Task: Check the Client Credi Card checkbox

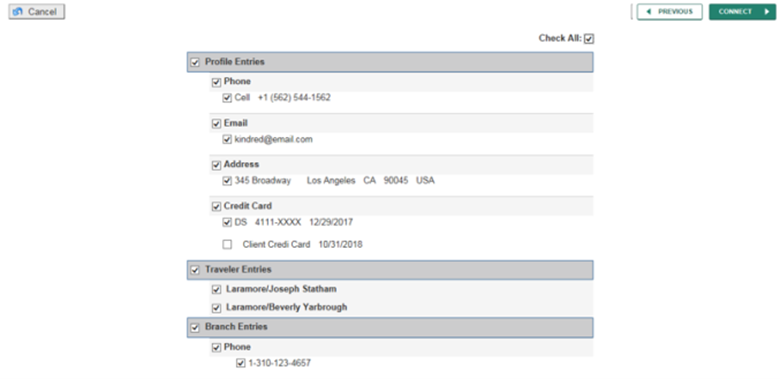Action: (227, 245)
